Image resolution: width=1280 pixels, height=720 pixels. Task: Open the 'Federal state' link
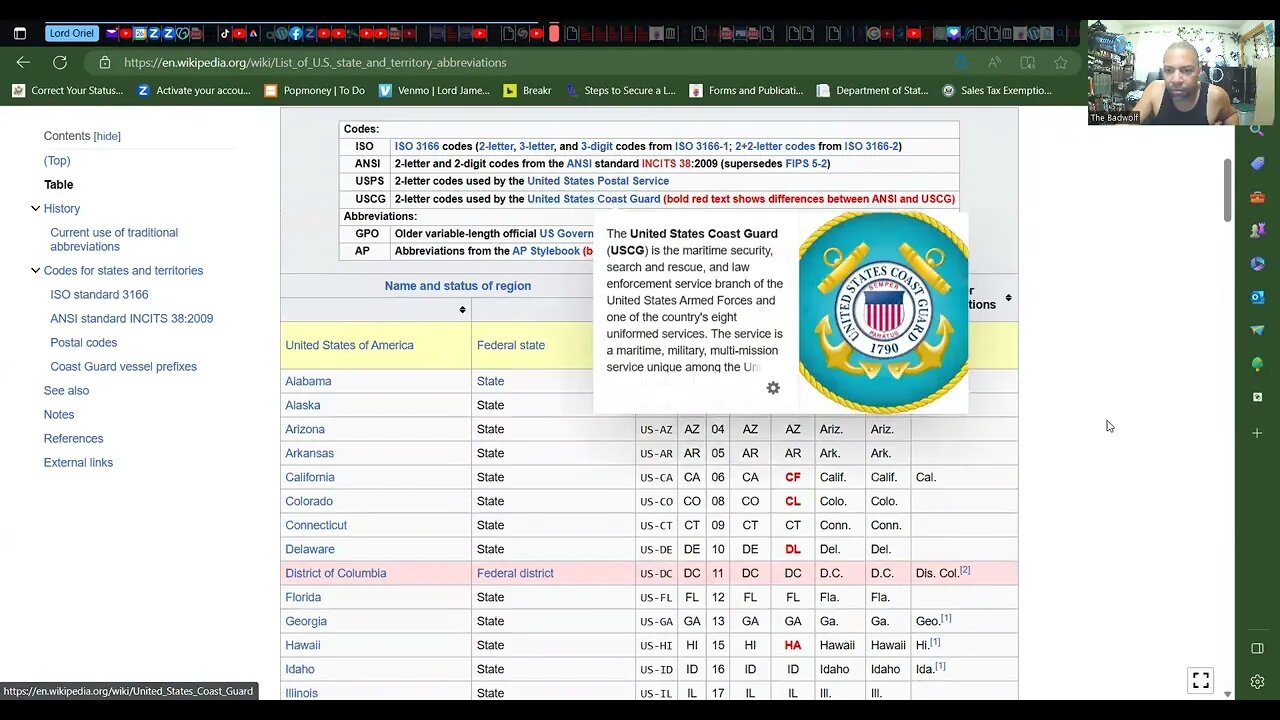pyautogui.click(x=511, y=345)
